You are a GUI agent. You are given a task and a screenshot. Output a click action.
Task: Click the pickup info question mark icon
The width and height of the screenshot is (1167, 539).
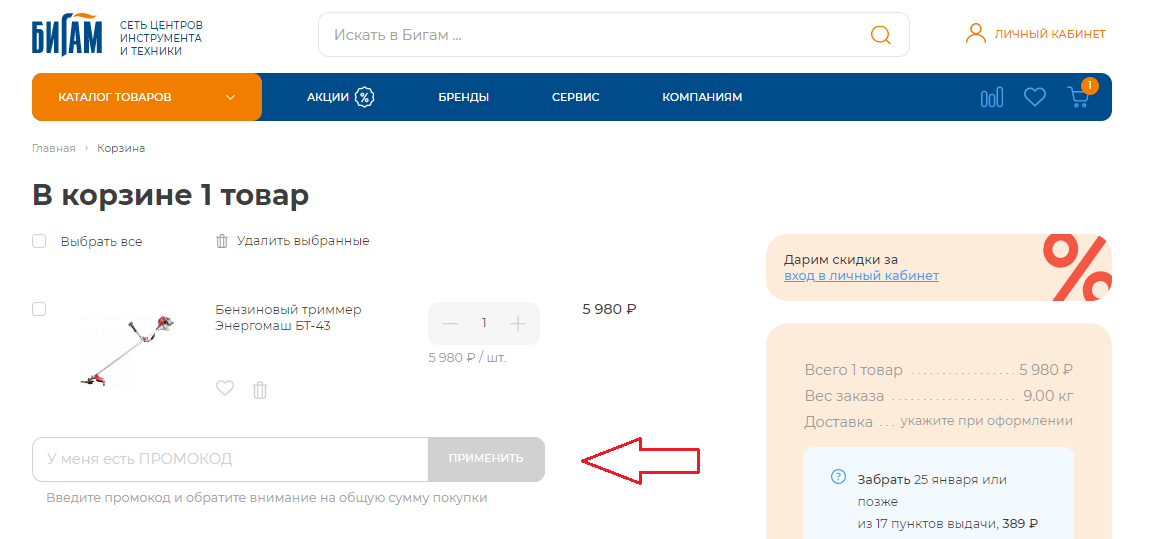click(838, 476)
